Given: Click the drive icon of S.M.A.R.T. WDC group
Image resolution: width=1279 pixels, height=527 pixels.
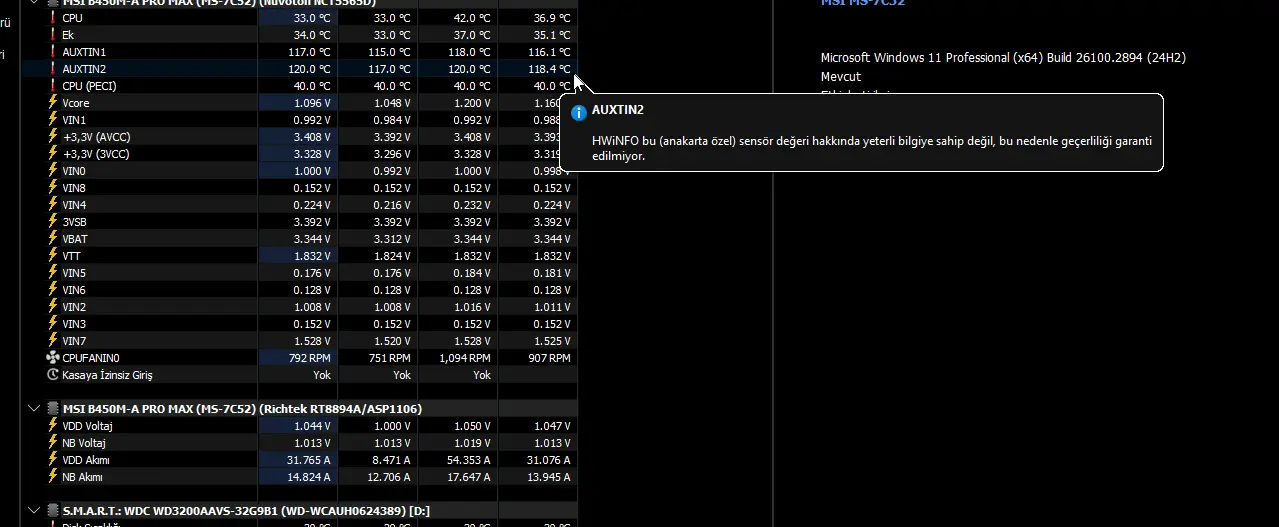Looking at the screenshot, I should click(x=52, y=511).
